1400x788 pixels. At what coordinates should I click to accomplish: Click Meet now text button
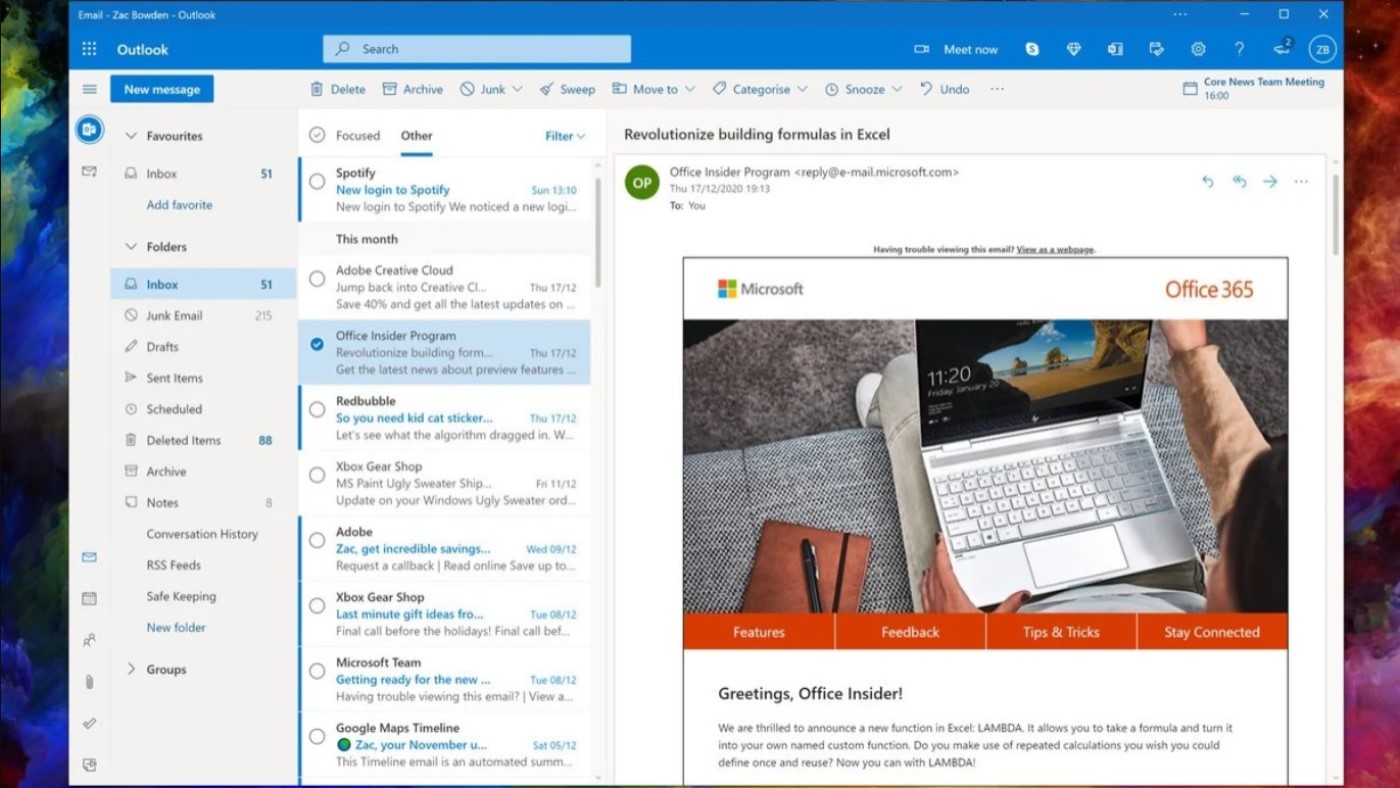coord(970,49)
